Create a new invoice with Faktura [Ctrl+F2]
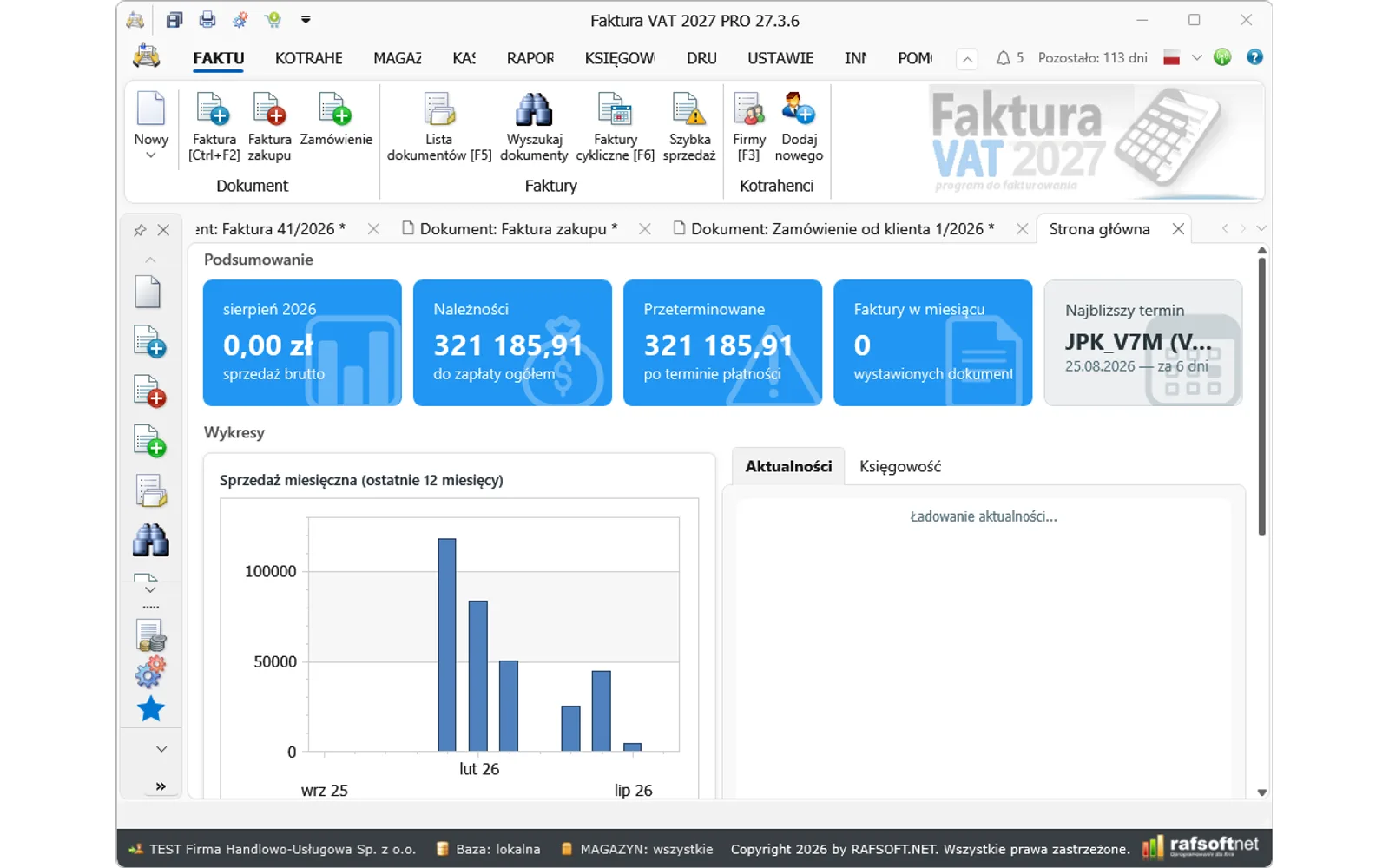 point(214,126)
